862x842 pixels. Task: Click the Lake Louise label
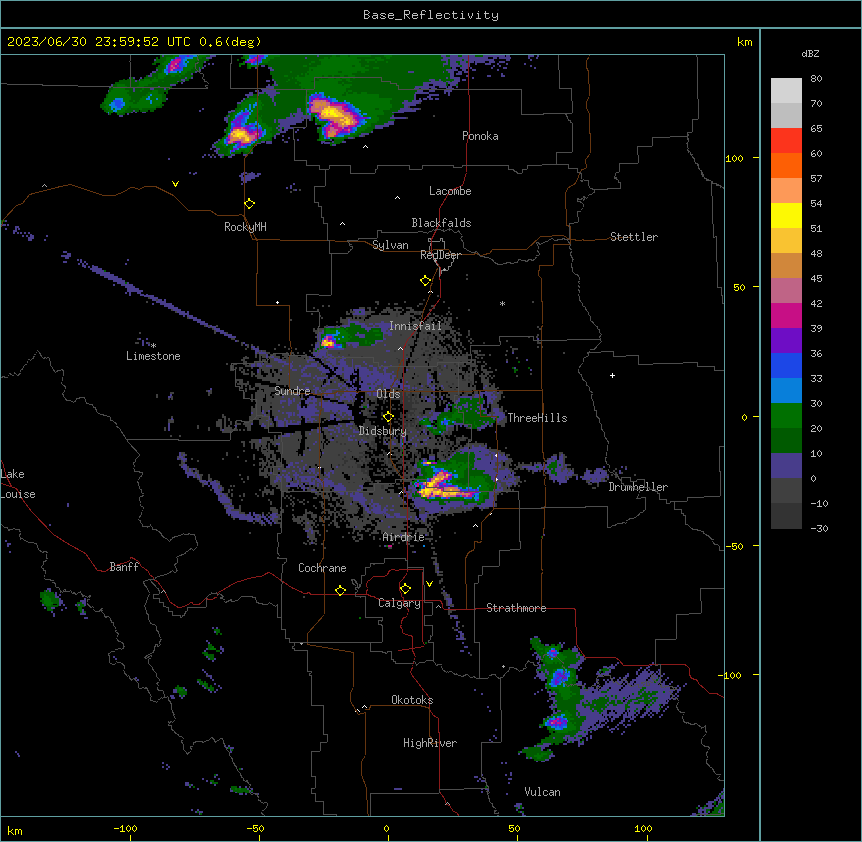(x=18, y=484)
